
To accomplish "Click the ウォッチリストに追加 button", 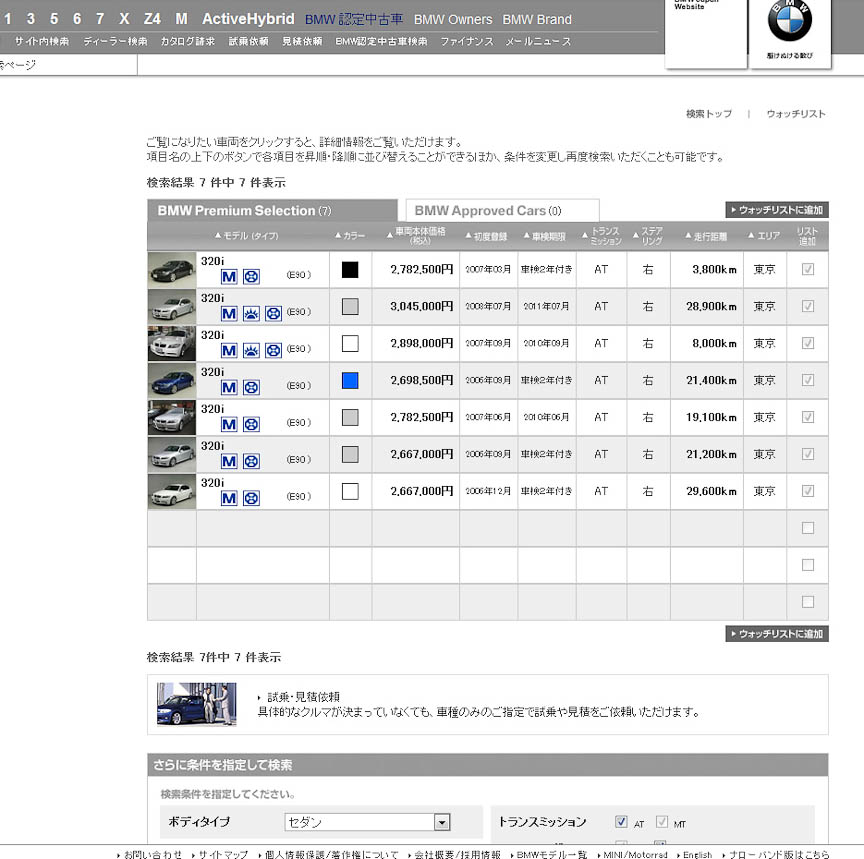I will (777, 210).
